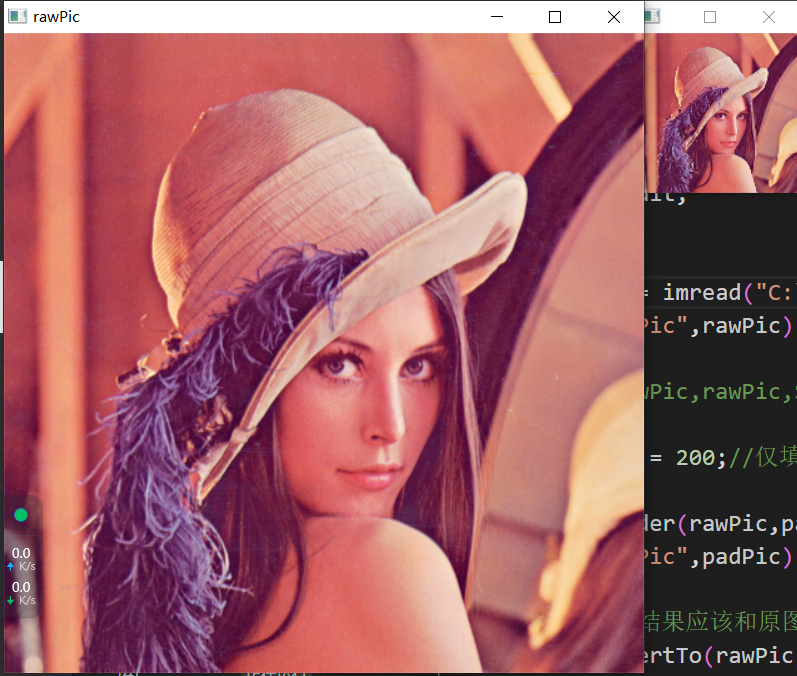
Task: Click padPic variable in the code editor
Action: point(741,557)
